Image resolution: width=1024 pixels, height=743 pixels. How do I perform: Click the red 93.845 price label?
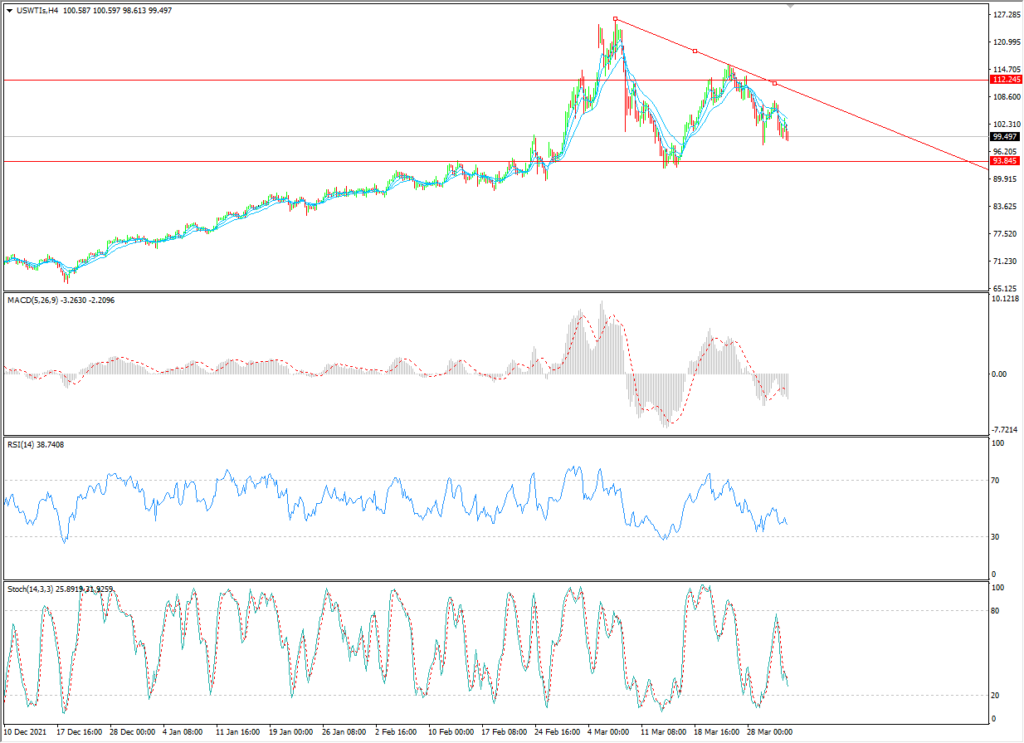1006,161
